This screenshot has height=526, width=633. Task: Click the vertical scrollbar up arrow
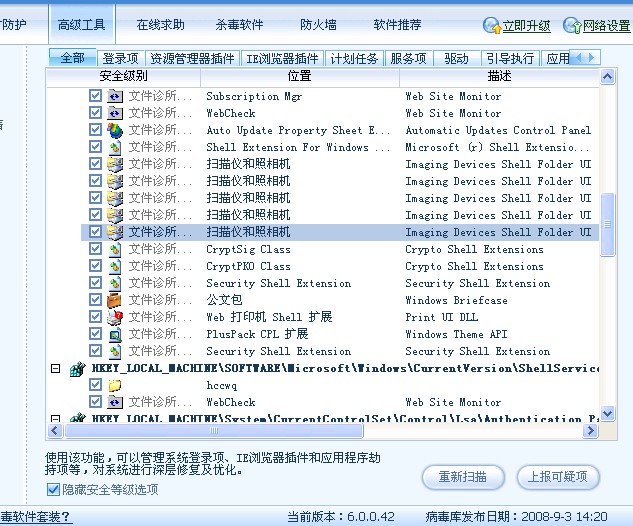click(608, 77)
